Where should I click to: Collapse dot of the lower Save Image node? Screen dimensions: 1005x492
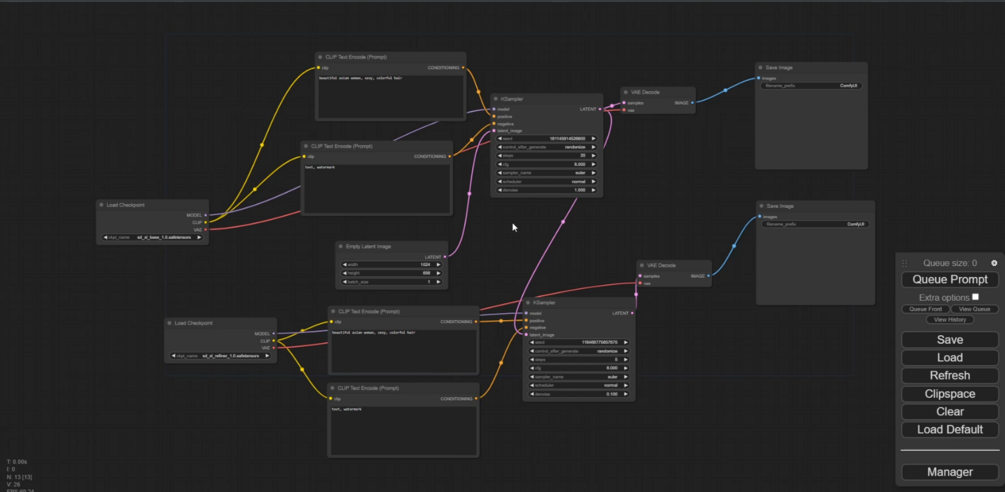[x=761, y=206]
